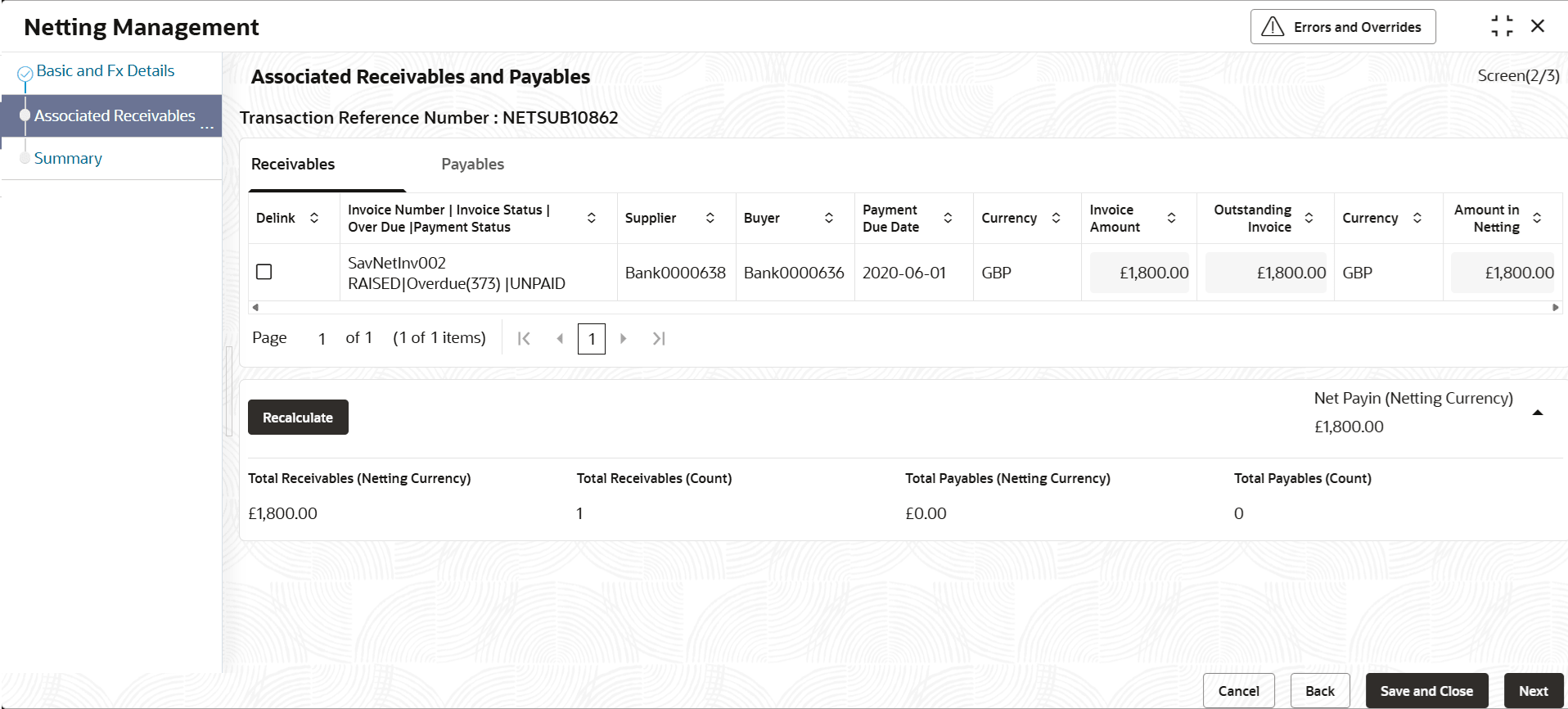Go to previous page icon

560,339
